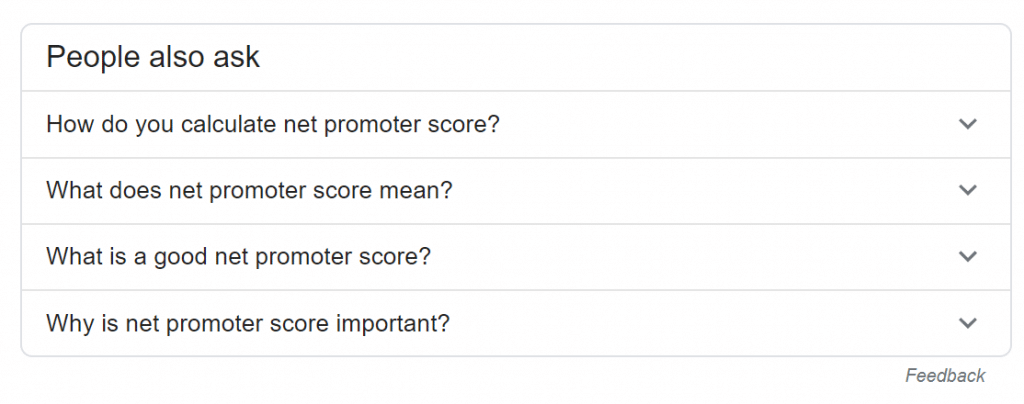This screenshot has height=404, width=1024.
Task: Click the chevron beside 'Why is net promoter score important?'
Action: pyautogui.click(x=967, y=323)
